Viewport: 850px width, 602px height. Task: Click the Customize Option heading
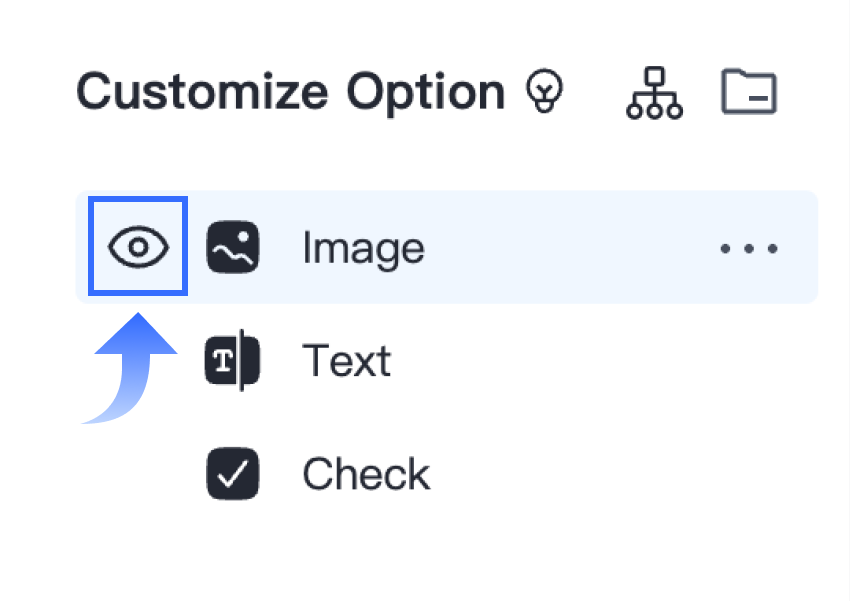coord(290,91)
